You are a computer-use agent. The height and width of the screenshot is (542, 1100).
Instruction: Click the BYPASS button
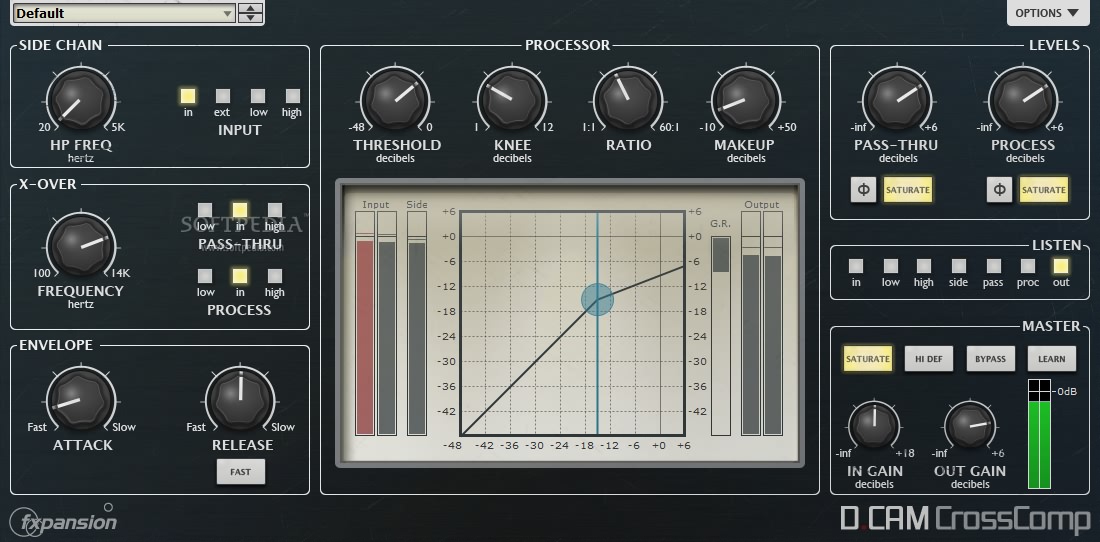(x=991, y=359)
